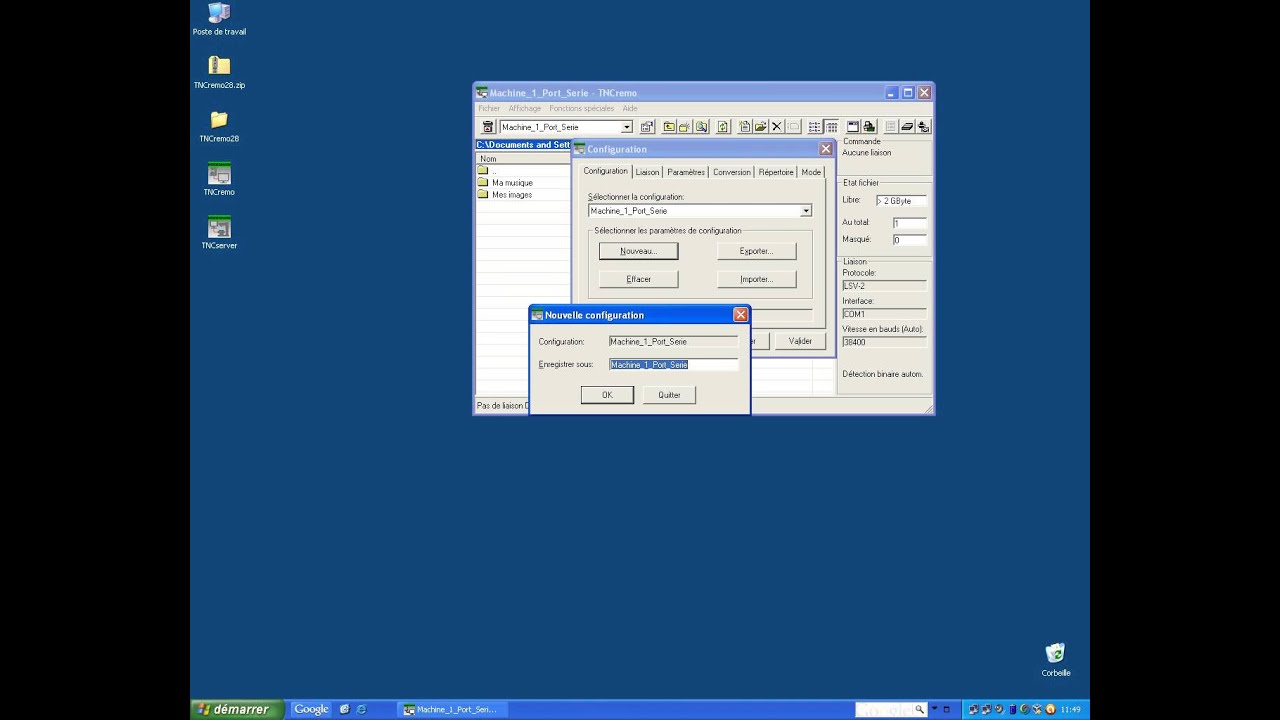Click the greyed rename icon in the TNCremo toolbar
Viewport: 1280px width, 720px height.
pyautogui.click(x=793, y=127)
